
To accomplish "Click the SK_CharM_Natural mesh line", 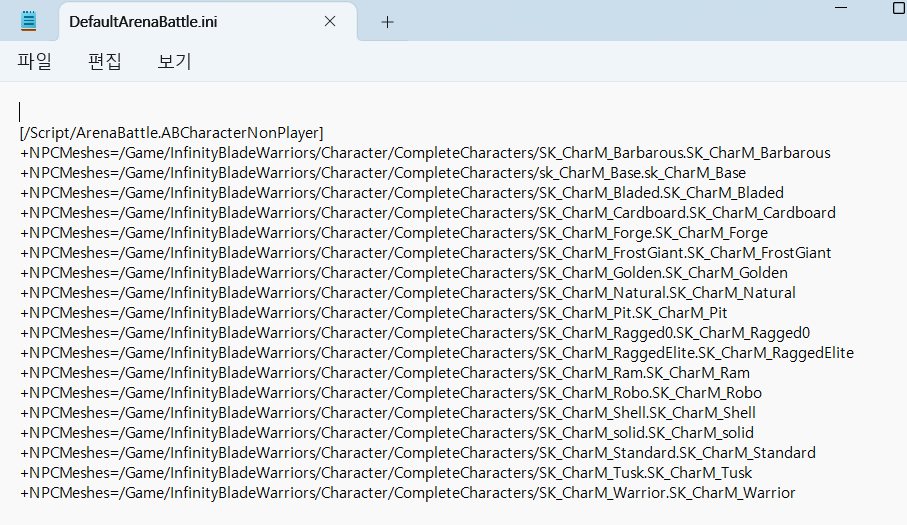I will (408, 293).
